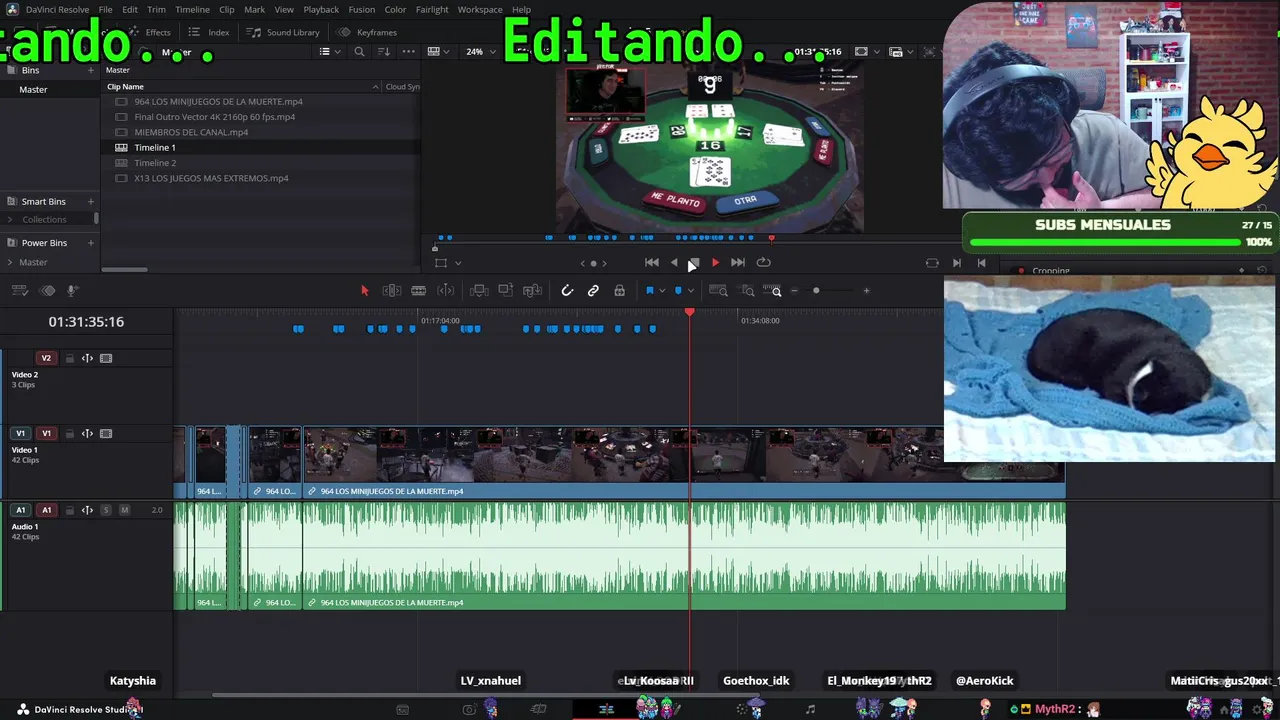Click the red viewer scrubber playhead marker
The image size is (1280, 720).
pyautogui.click(x=771, y=238)
